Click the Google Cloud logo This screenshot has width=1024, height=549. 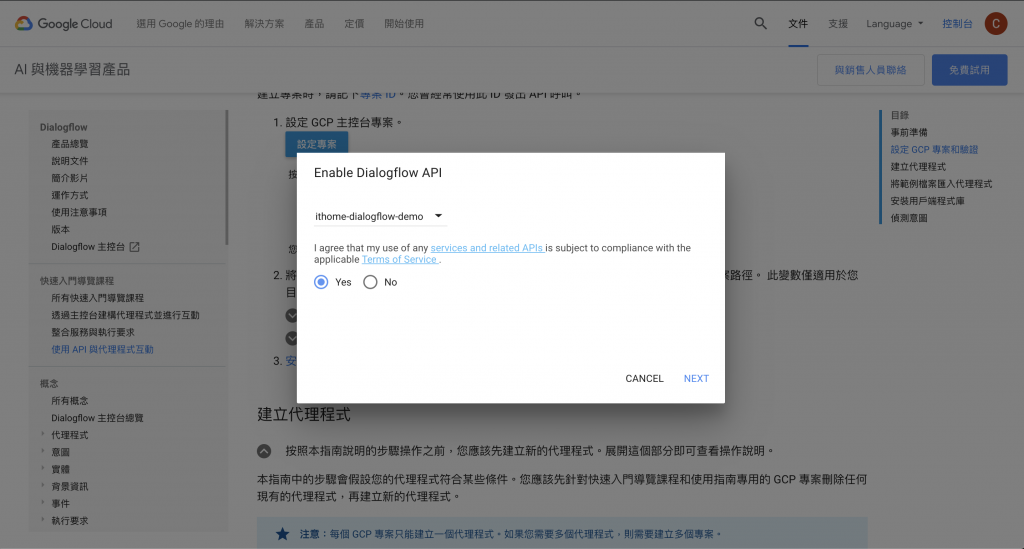coord(63,24)
